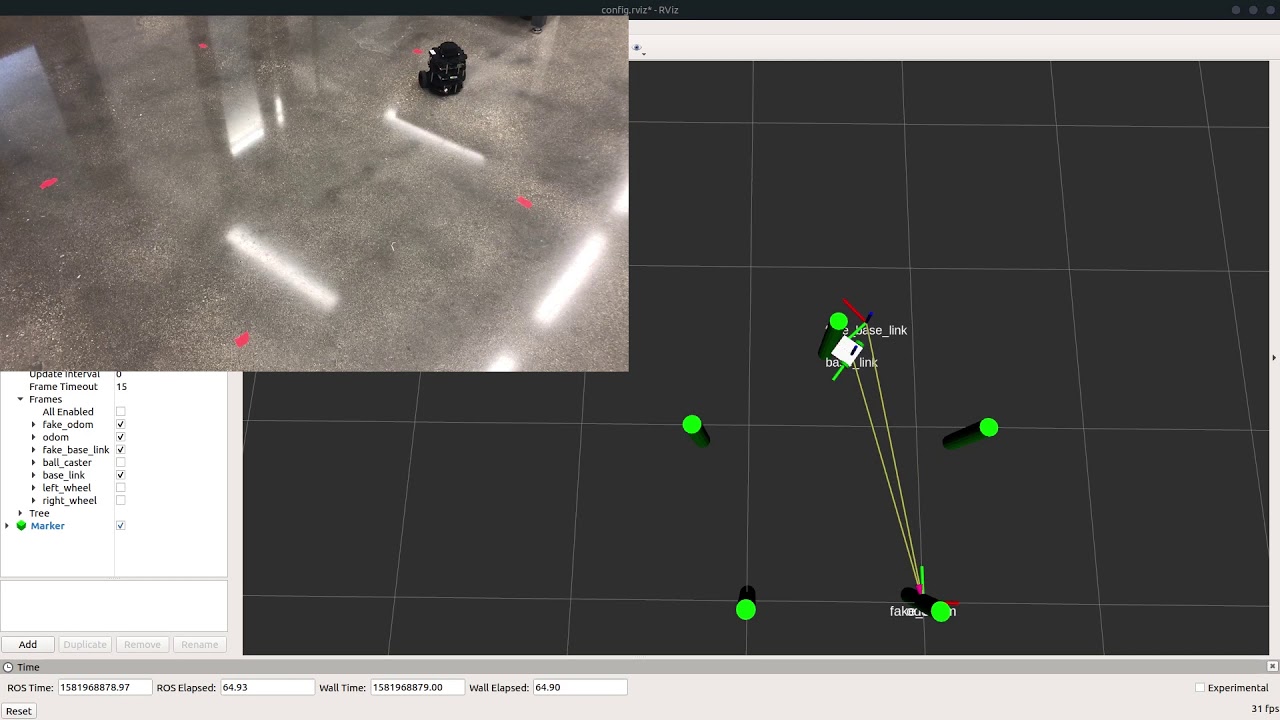Select the Frame Timeout value 15
1280x720 pixels.
pos(121,387)
